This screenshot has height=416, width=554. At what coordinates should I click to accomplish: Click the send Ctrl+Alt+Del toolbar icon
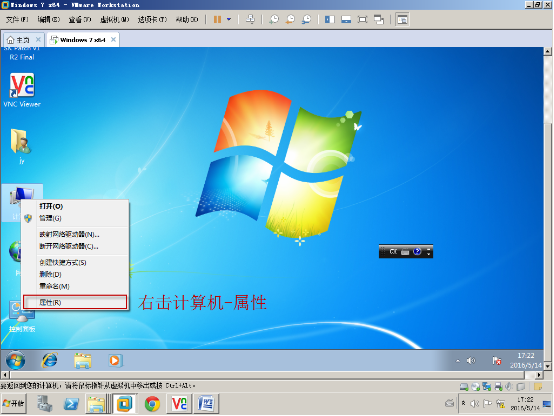click(250, 19)
